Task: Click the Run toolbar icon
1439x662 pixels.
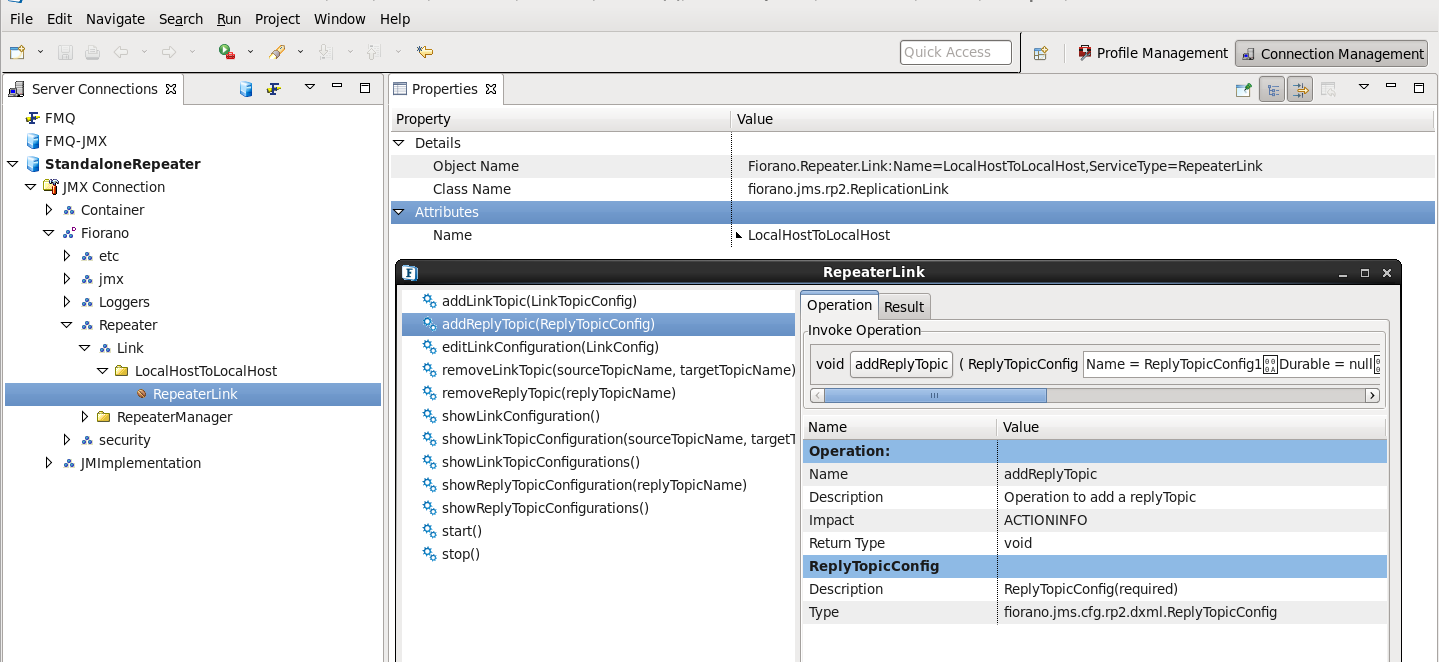Action: [227, 52]
